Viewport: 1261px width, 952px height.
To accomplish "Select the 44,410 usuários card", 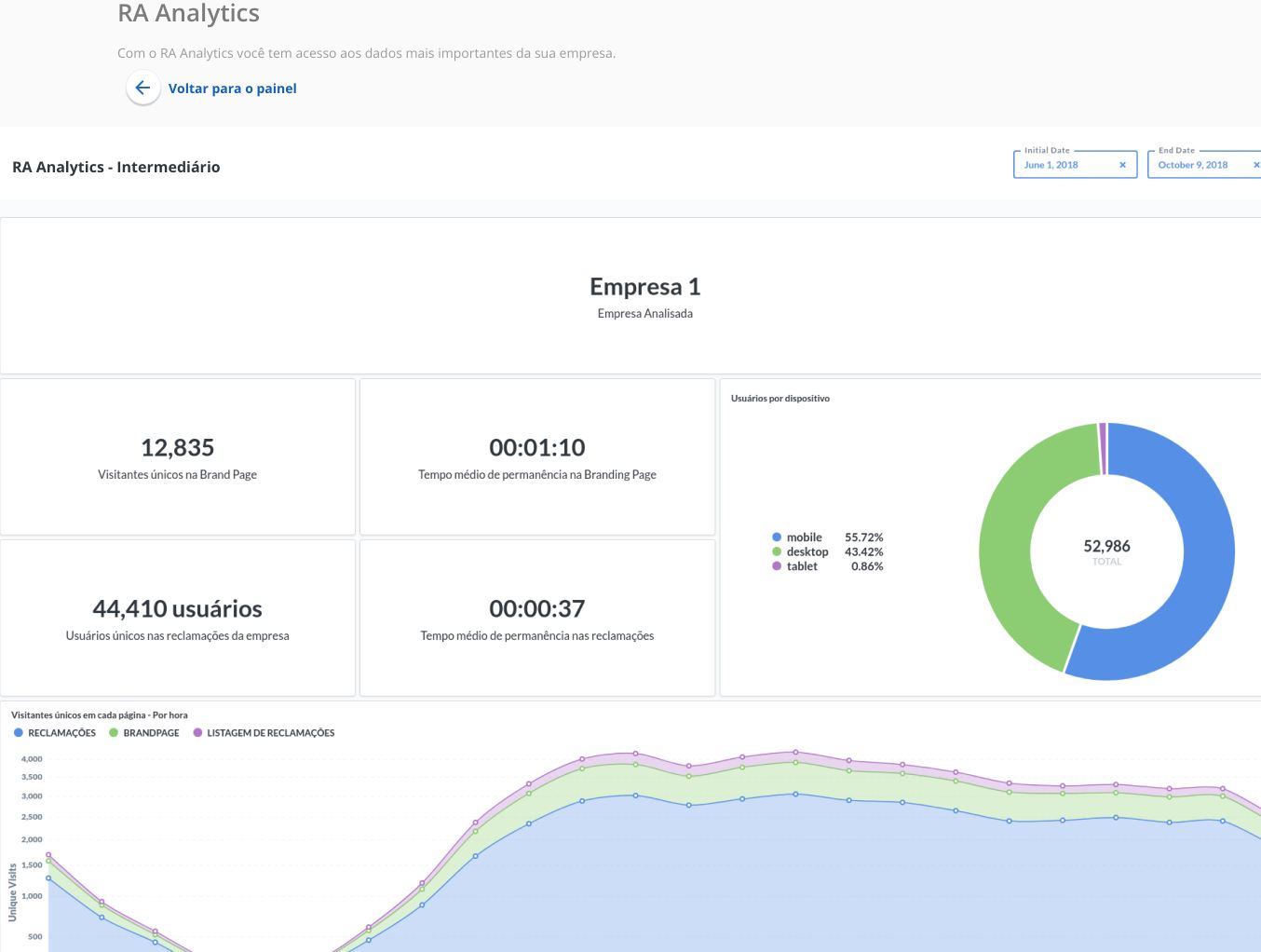I will pyautogui.click(x=177, y=618).
